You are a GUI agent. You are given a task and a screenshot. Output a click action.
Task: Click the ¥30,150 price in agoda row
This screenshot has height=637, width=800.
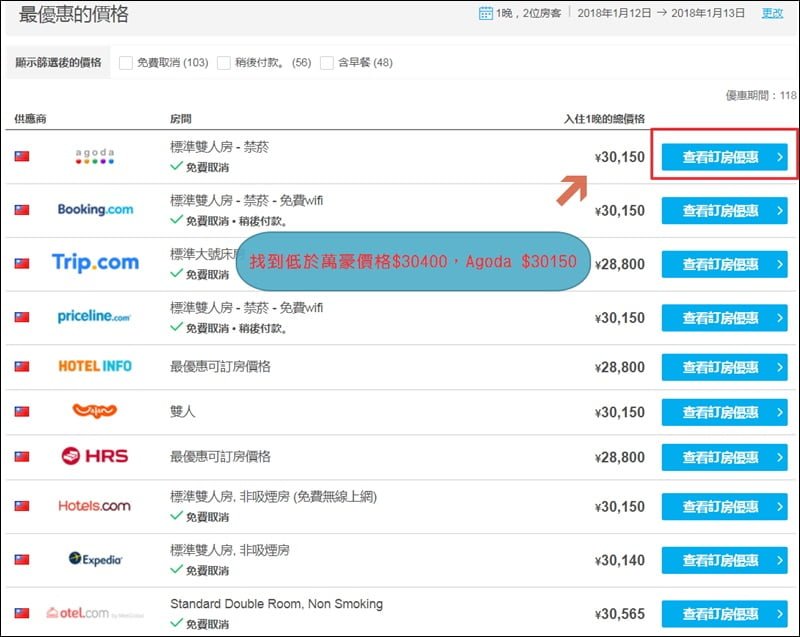click(619, 157)
